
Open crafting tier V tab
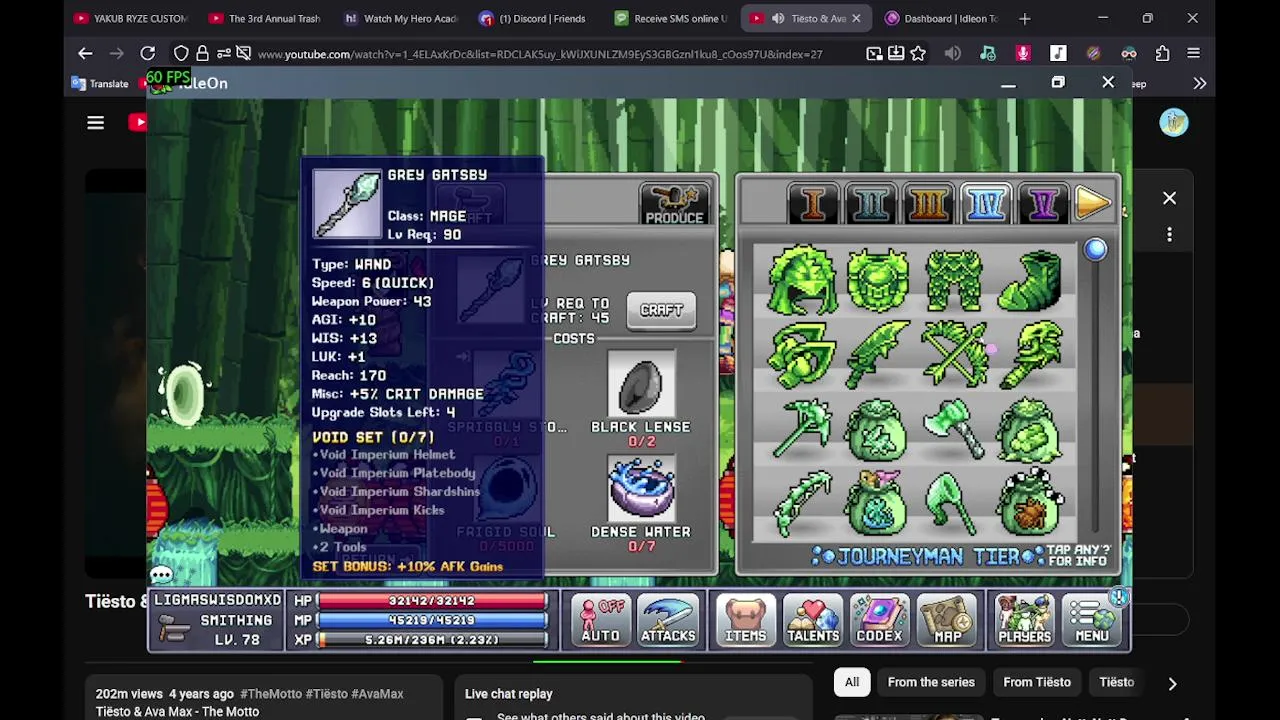coord(1042,204)
